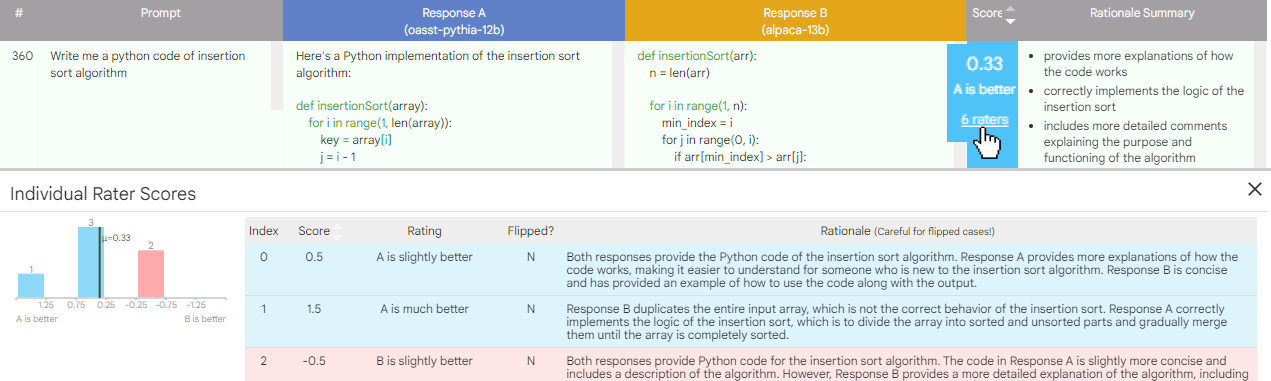This screenshot has width=1271, height=381.
Task: Click the Rating column header
Action: (x=424, y=231)
